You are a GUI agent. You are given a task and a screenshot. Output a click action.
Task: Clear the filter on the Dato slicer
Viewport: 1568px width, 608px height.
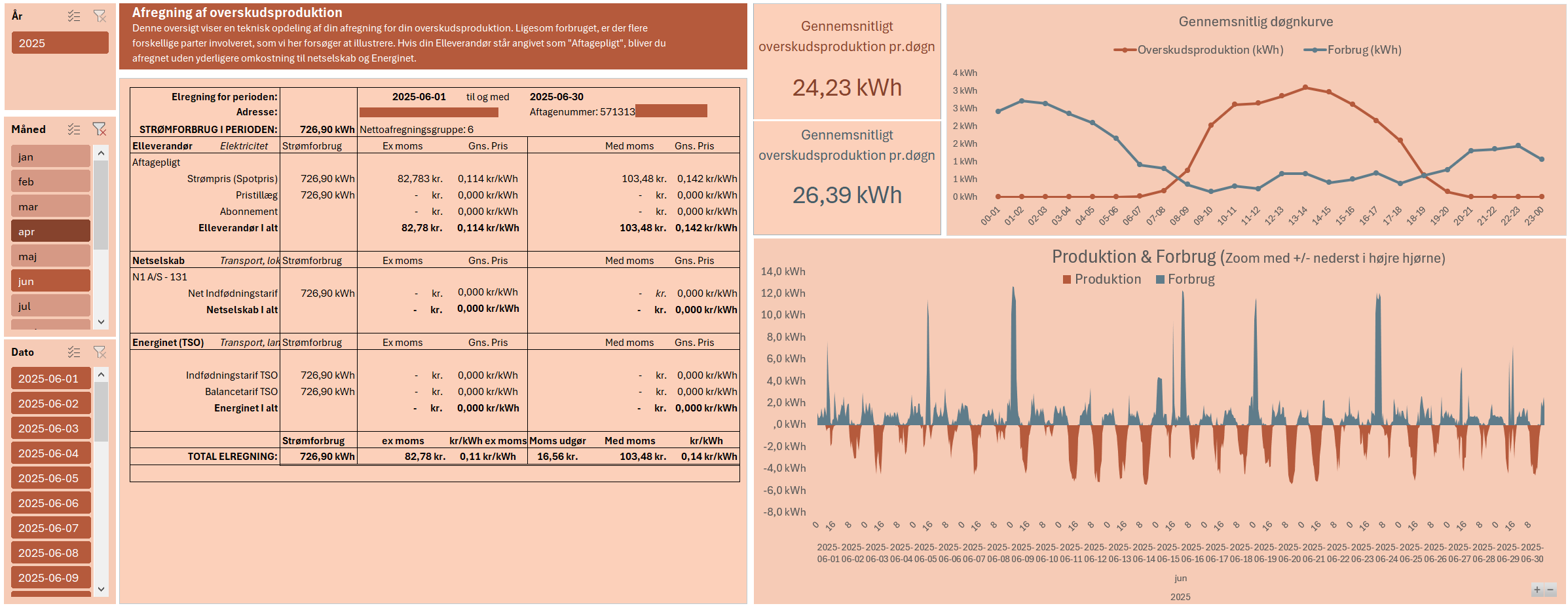pos(100,352)
